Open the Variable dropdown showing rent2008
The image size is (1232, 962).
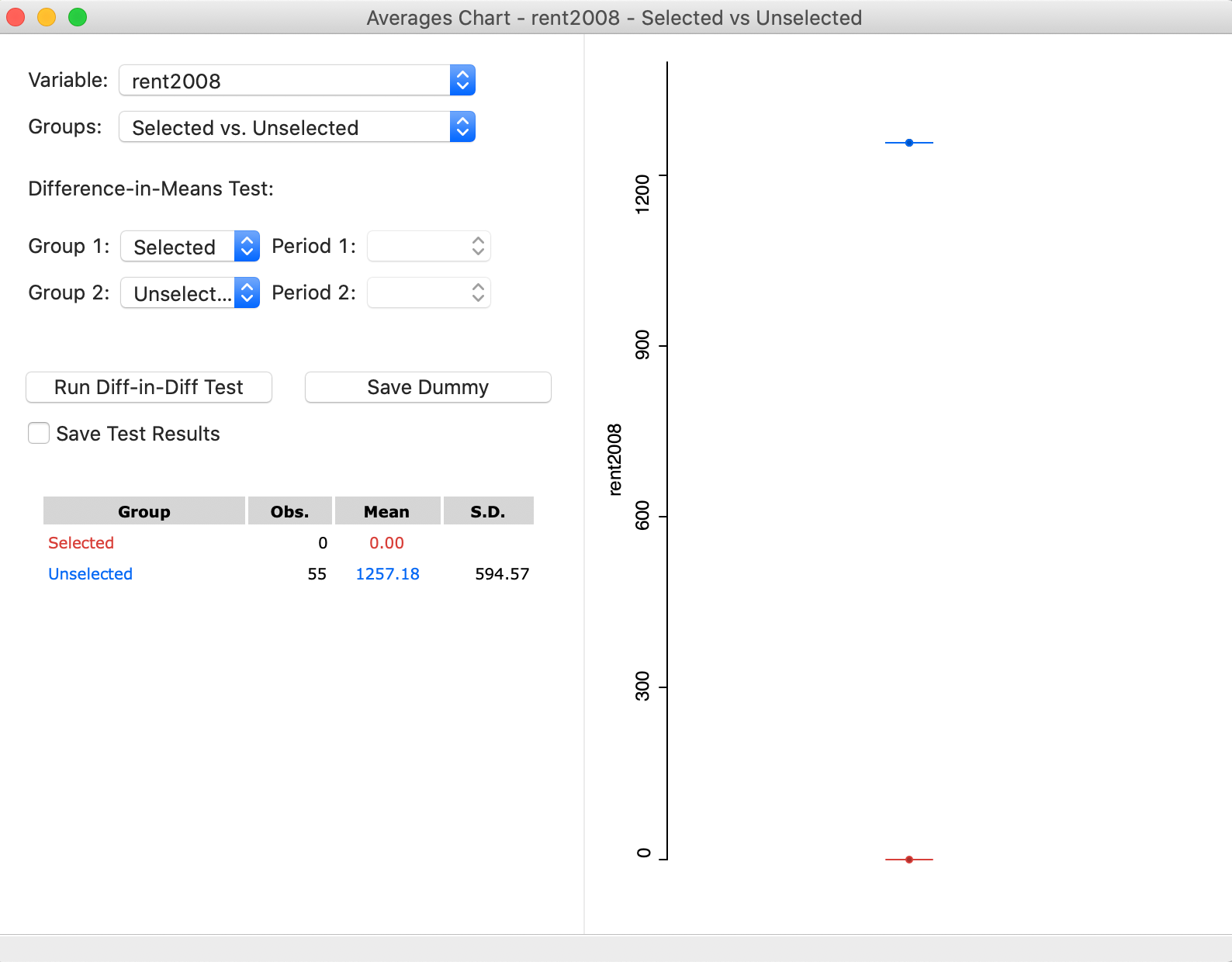pyautogui.click(x=297, y=81)
